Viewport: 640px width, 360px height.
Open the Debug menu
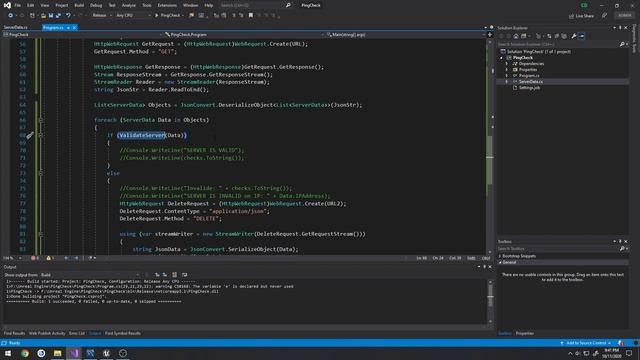96,5
